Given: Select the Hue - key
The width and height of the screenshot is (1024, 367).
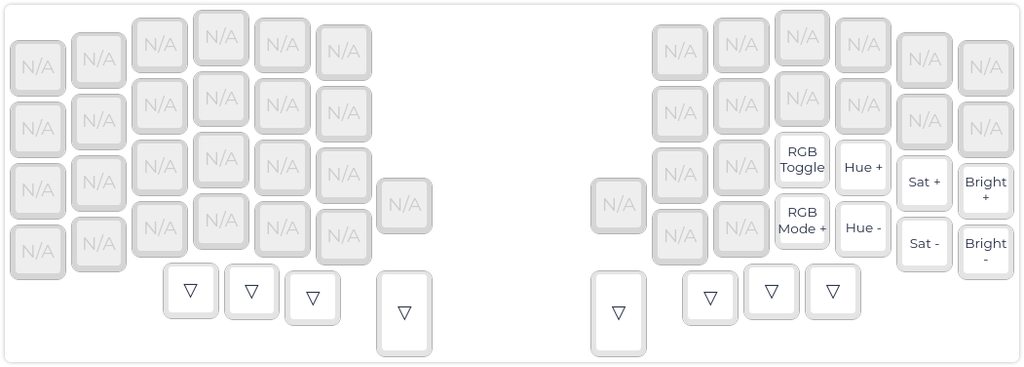Looking at the screenshot, I should tap(863, 229).
